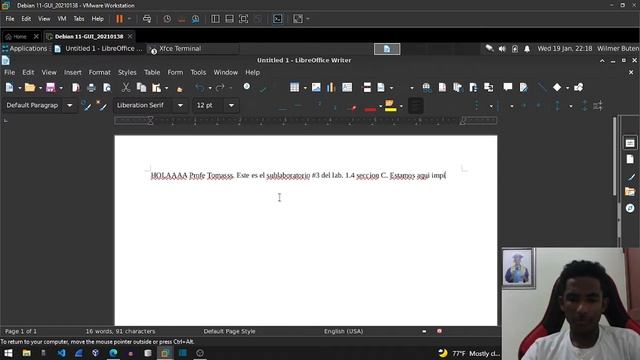Screen dimensions: 640x360
Task: Click the Insert Hyperlink globe icon
Action: (x=427, y=87)
